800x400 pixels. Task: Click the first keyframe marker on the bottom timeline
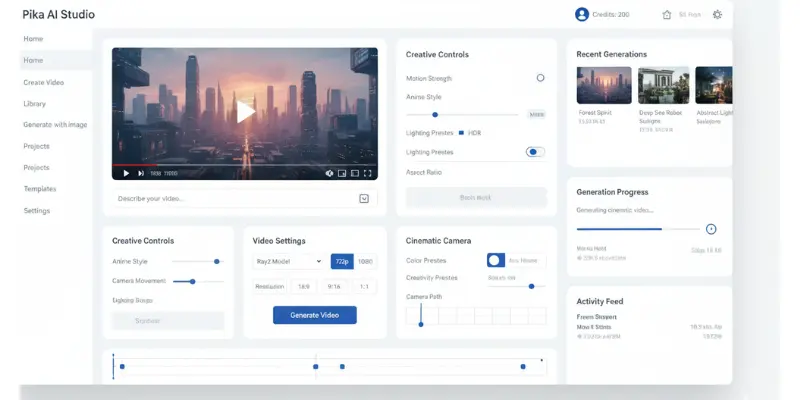point(122,366)
